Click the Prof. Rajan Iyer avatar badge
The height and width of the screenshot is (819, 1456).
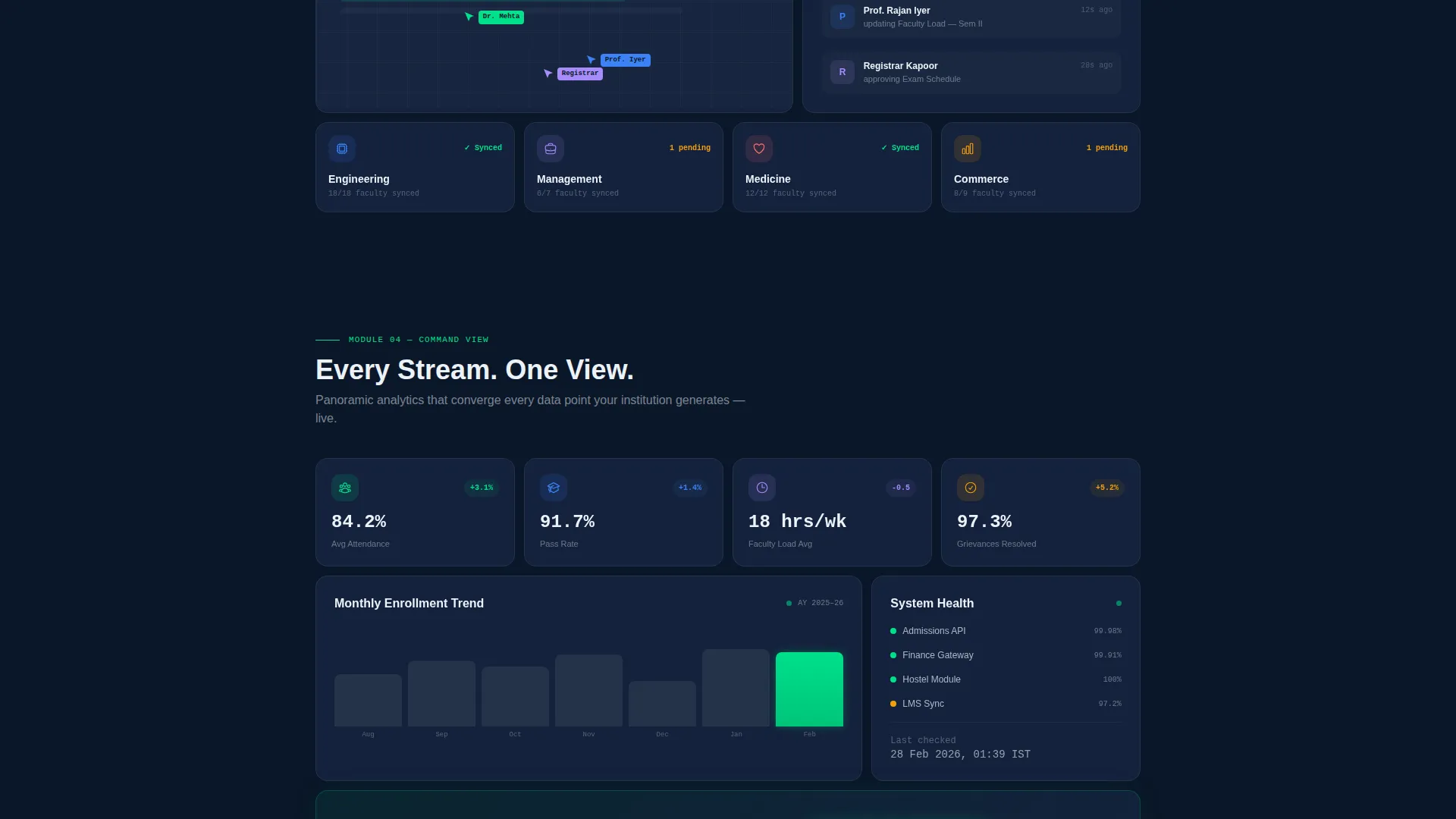(x=843, y=17)
